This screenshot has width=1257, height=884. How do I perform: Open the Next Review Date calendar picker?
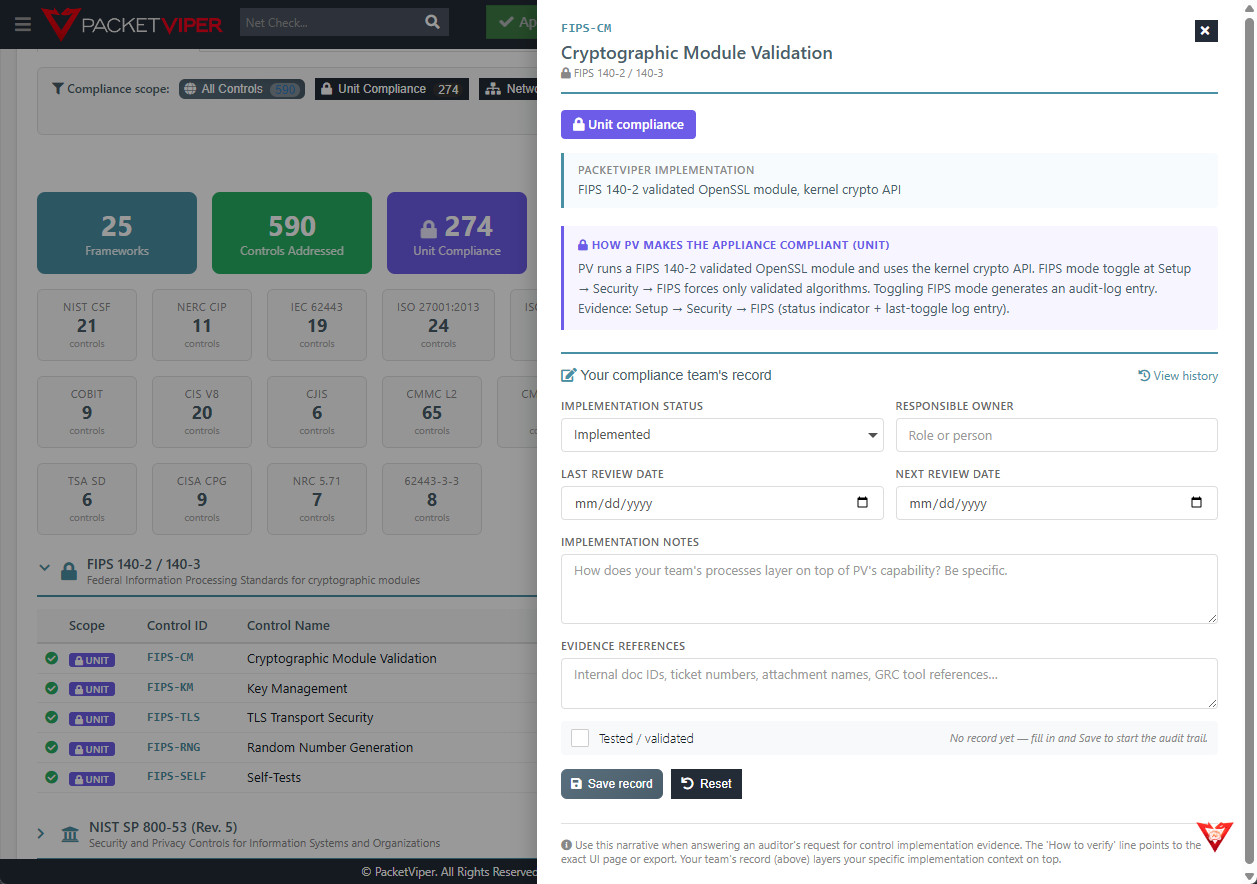point(1197,503)
